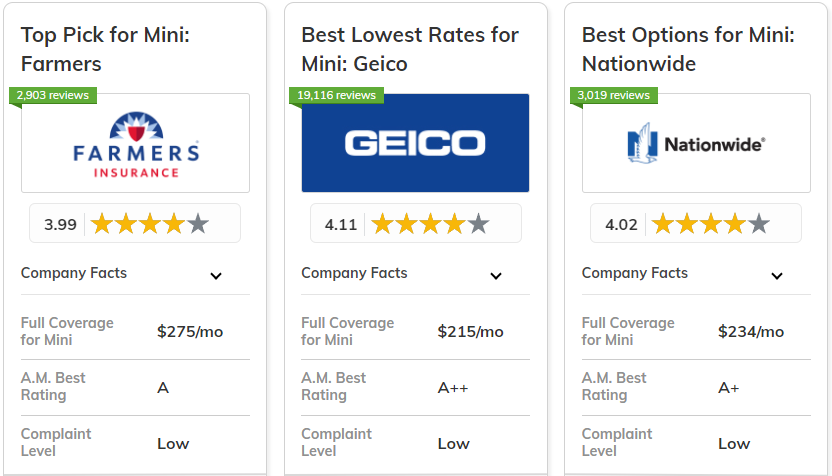Select the Best Lowest Rates: Geico heading

click(x=410, y=49)
